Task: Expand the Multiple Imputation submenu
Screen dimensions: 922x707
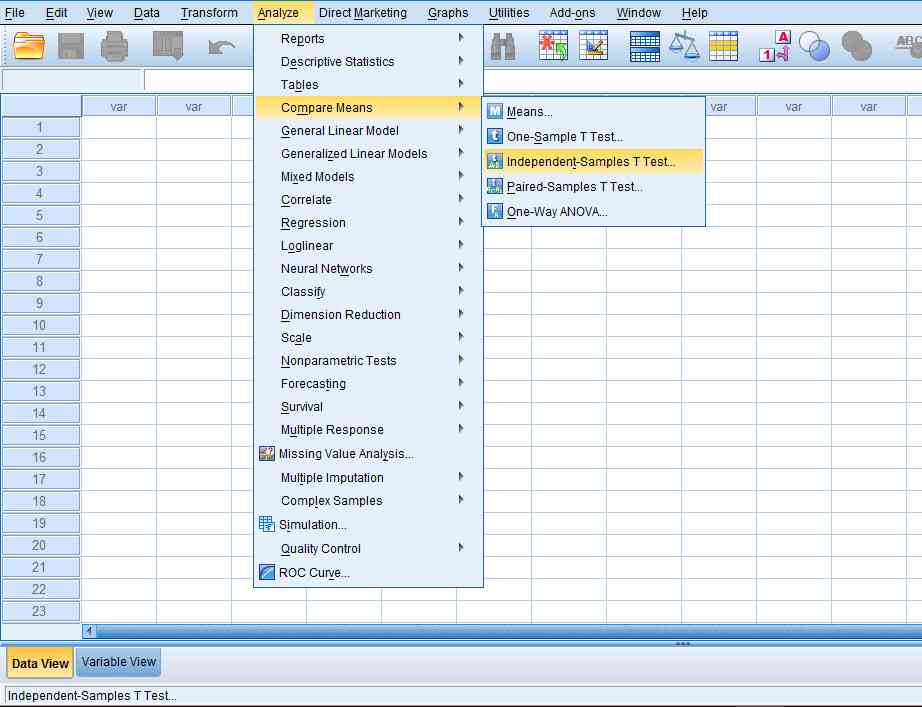Action: pyautogui.click(x=369, y=478)
